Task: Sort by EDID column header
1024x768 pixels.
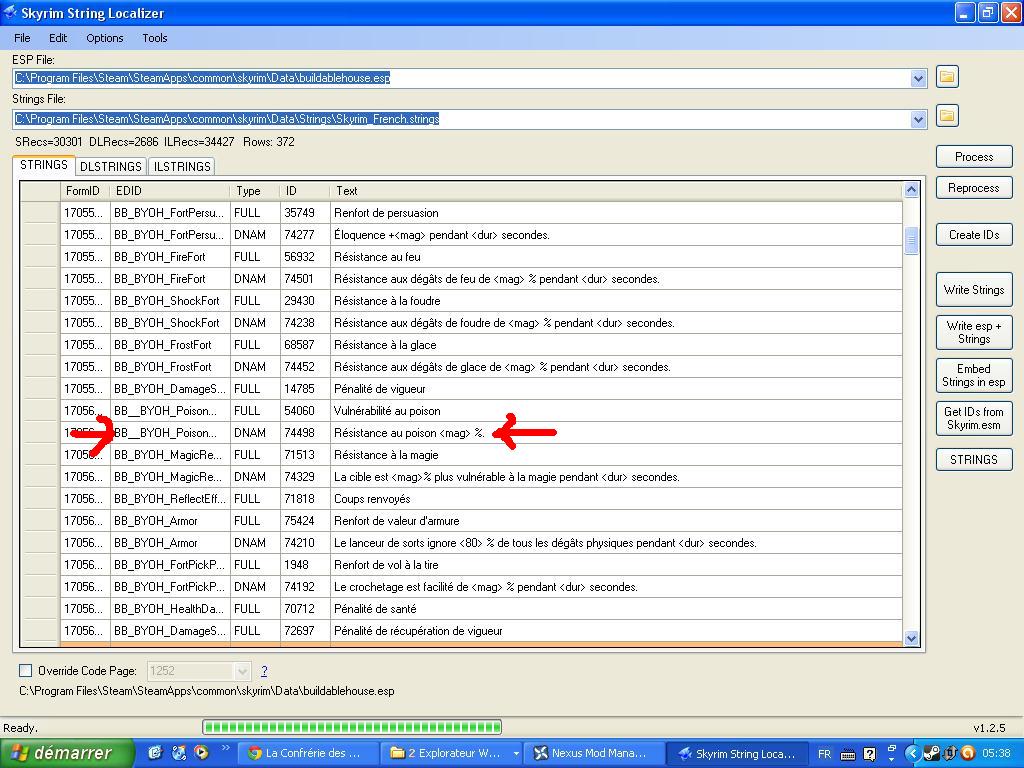Action: 170,191
